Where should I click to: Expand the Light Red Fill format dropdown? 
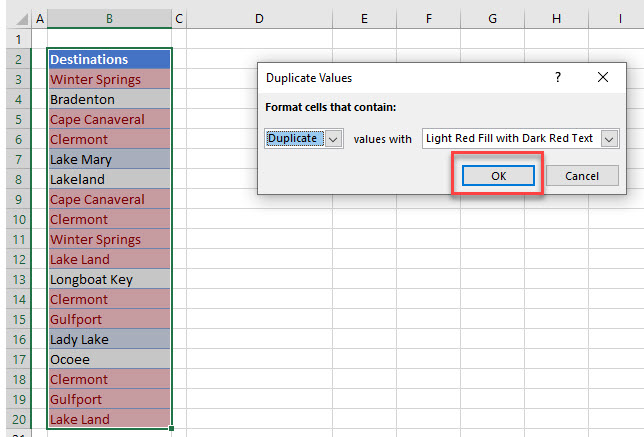609,139
